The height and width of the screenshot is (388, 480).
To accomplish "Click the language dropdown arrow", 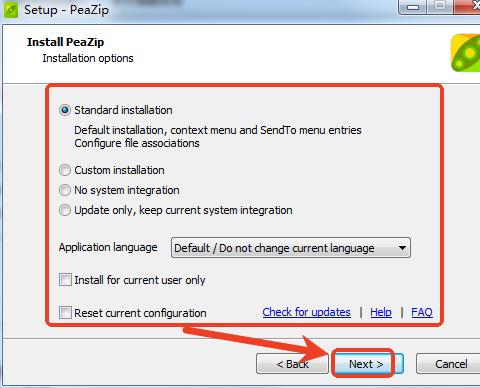I will click(402, 248).
